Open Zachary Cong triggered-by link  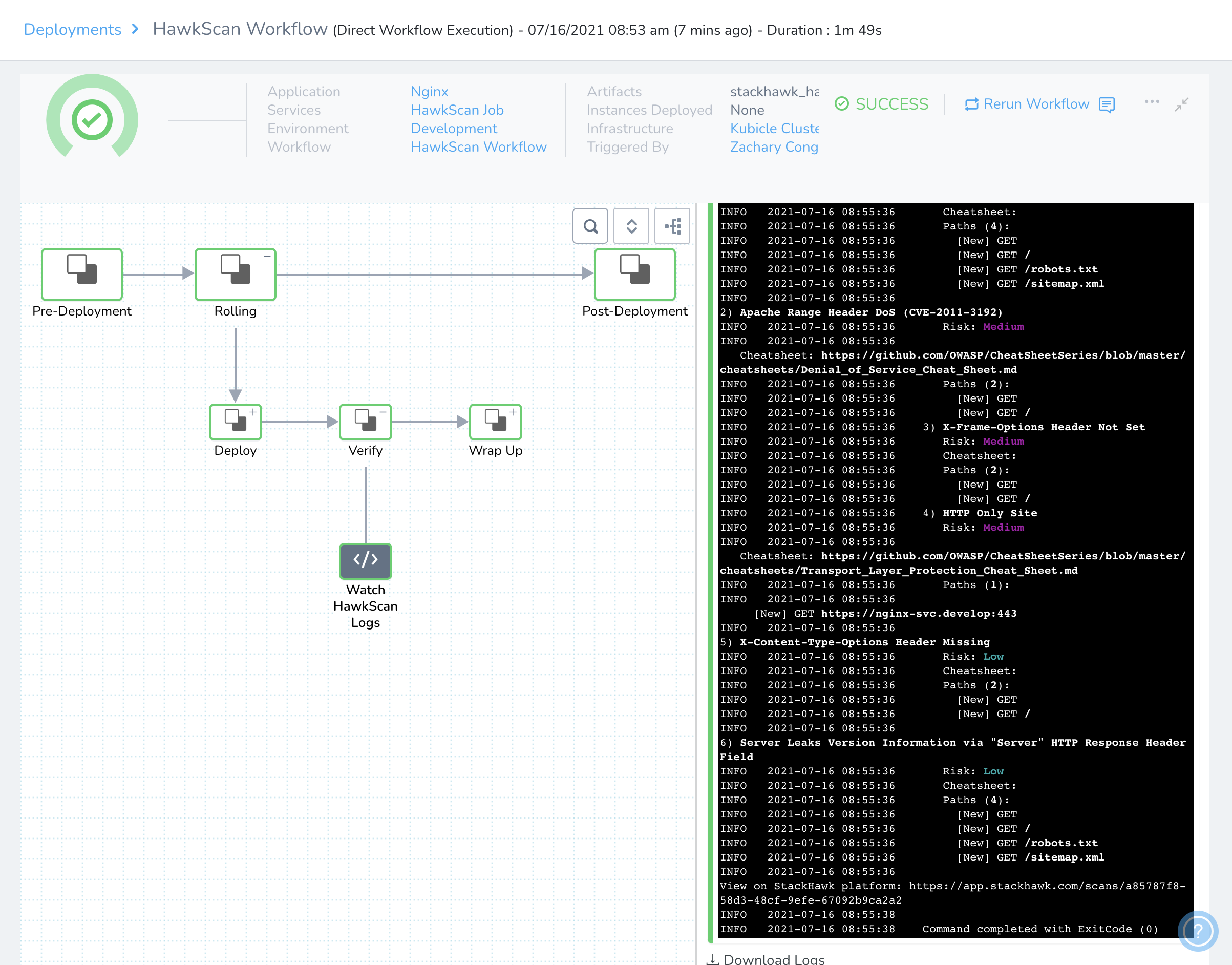click(x=773, y=147)
